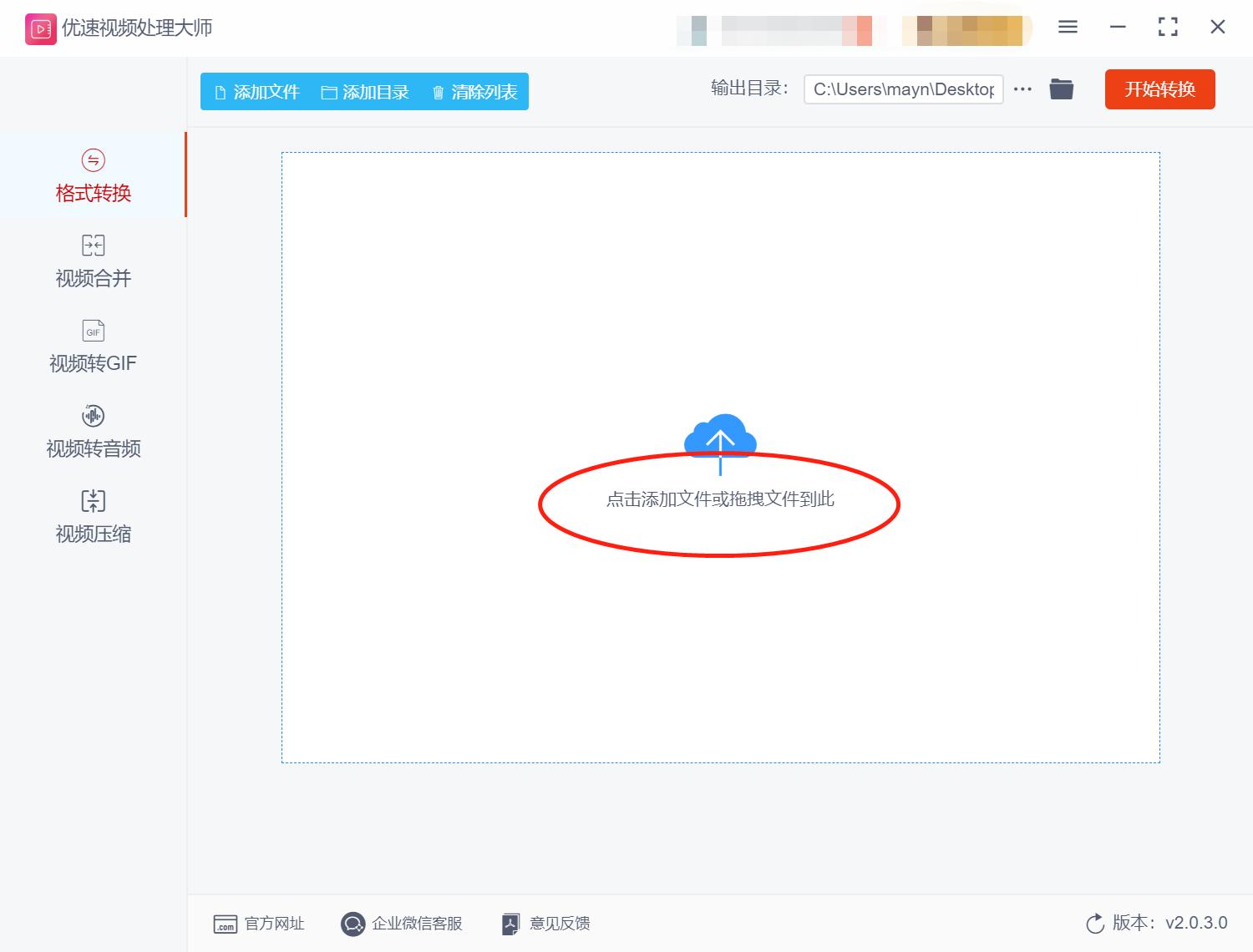Select the 视频转GIF tool icon
Screen dimensions: 1253x952
[x=93, y=331]
